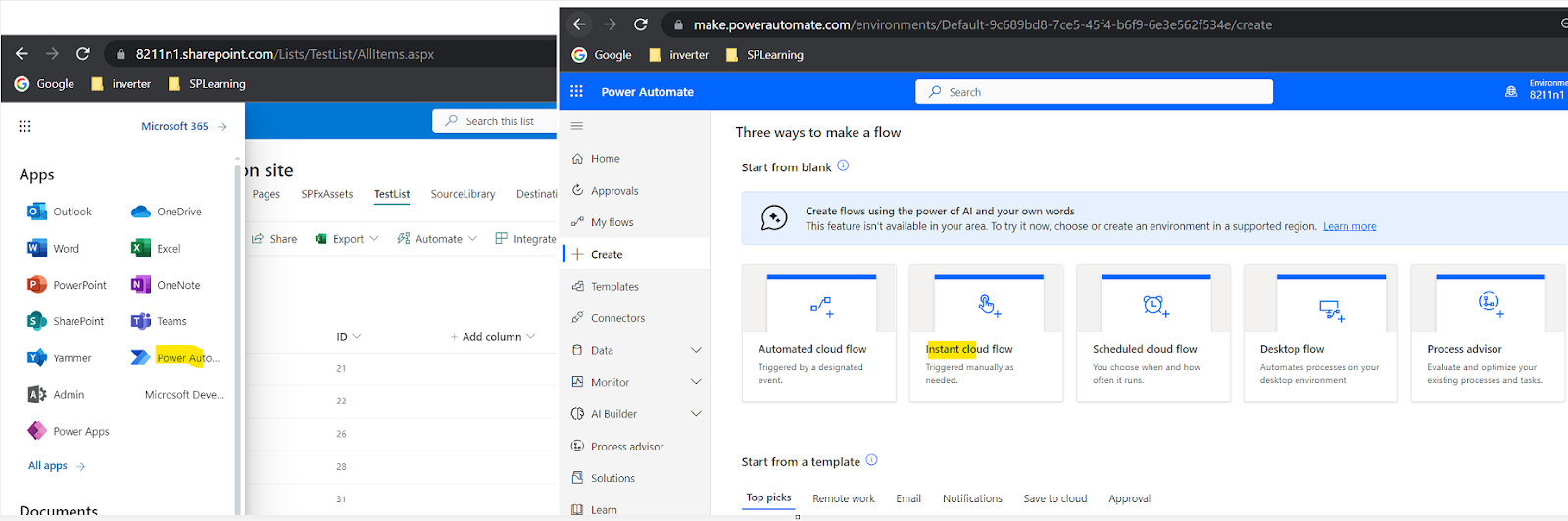Go back in Power Automate browser window
This screenshot has height=521, width=1568.
[579, 24]
